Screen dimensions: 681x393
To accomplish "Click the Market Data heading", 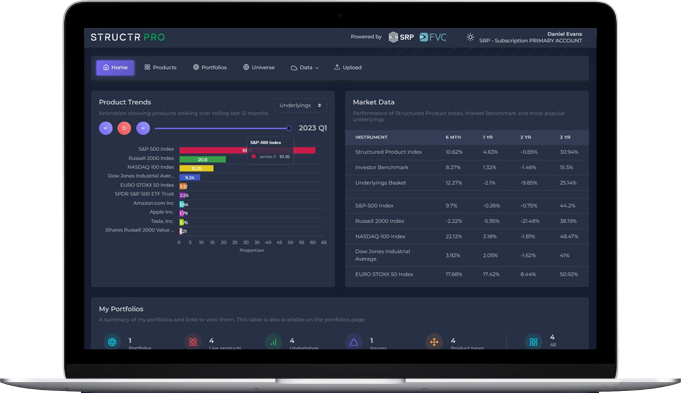I will pyautogui.click(x=374, y=102).
